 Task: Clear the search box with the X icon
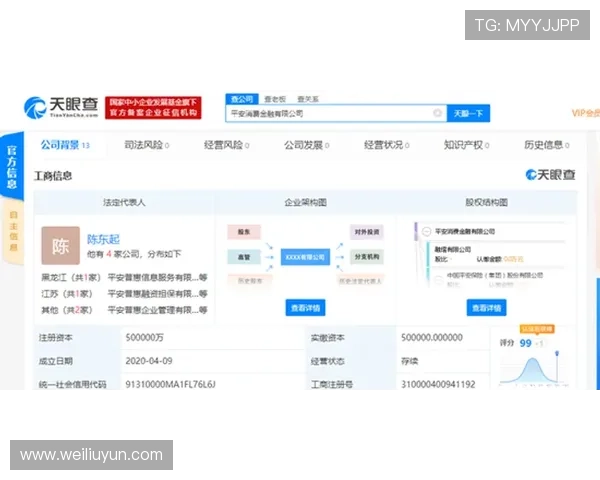coord(437,113)
